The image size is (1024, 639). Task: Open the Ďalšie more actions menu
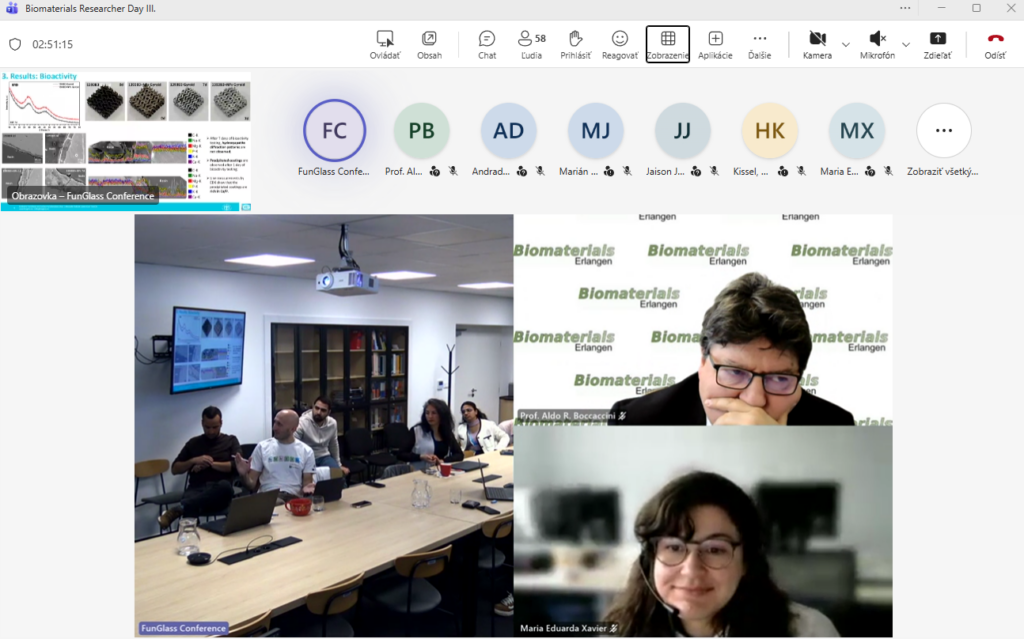coord(760,44)
